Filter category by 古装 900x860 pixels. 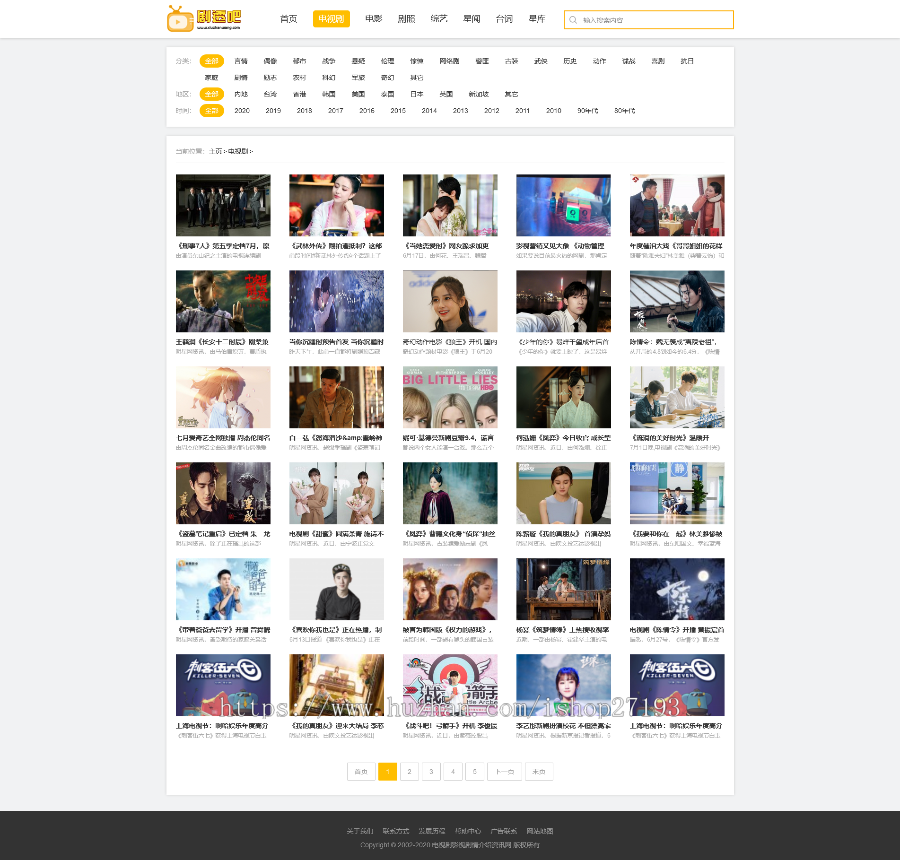click(x=511, y=61)
